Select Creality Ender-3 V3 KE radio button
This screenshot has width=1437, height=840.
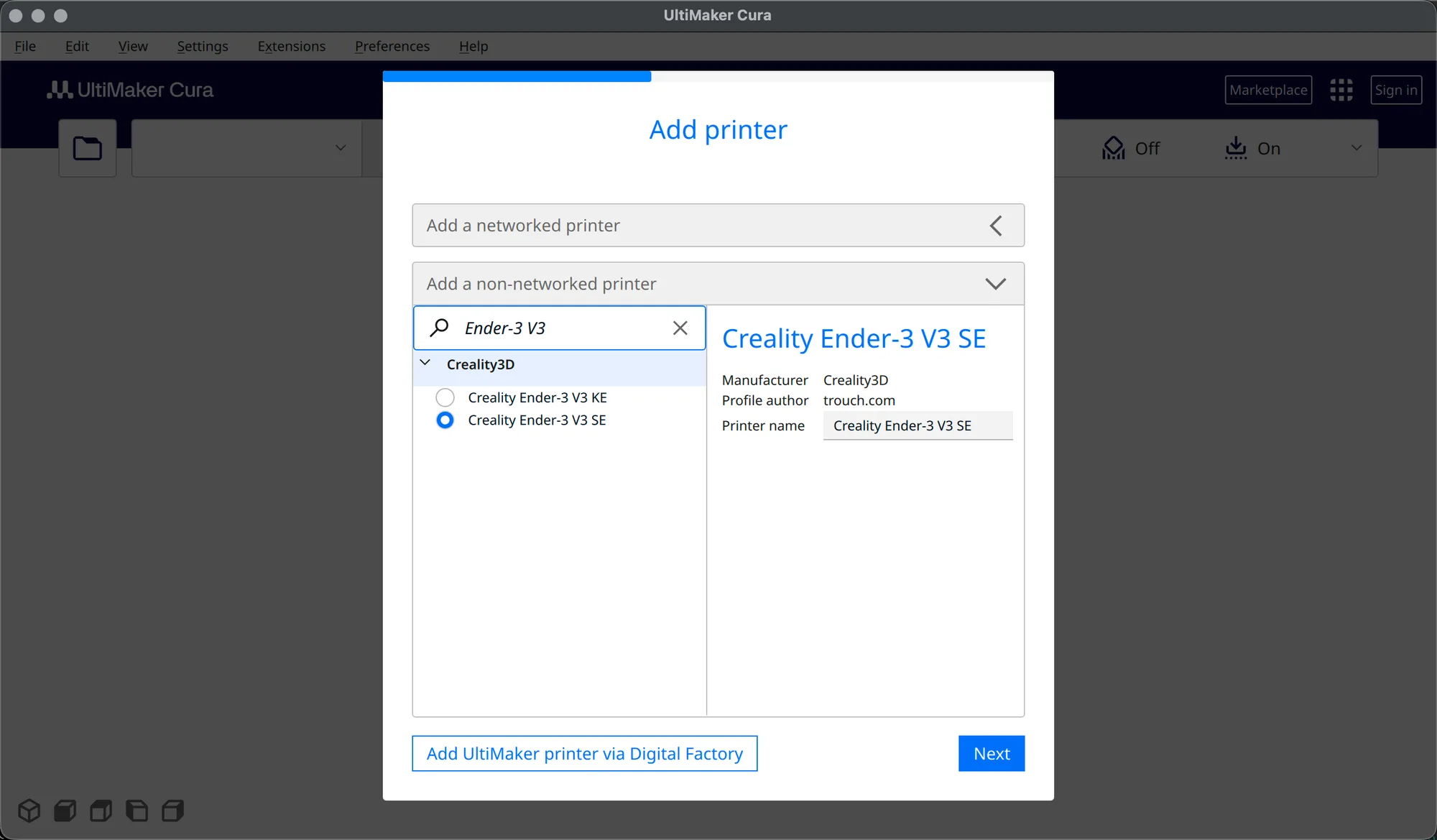pyautogui.click(x=445, y=397)
